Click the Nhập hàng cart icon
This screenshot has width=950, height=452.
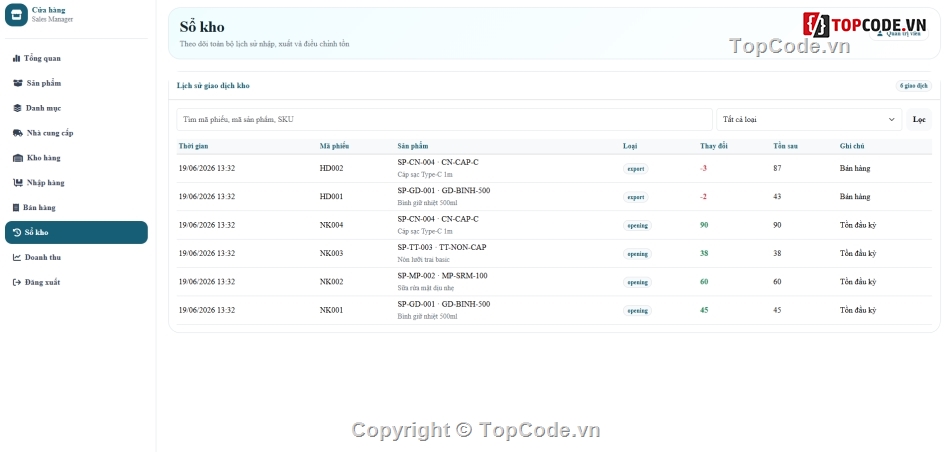(18, 182)
